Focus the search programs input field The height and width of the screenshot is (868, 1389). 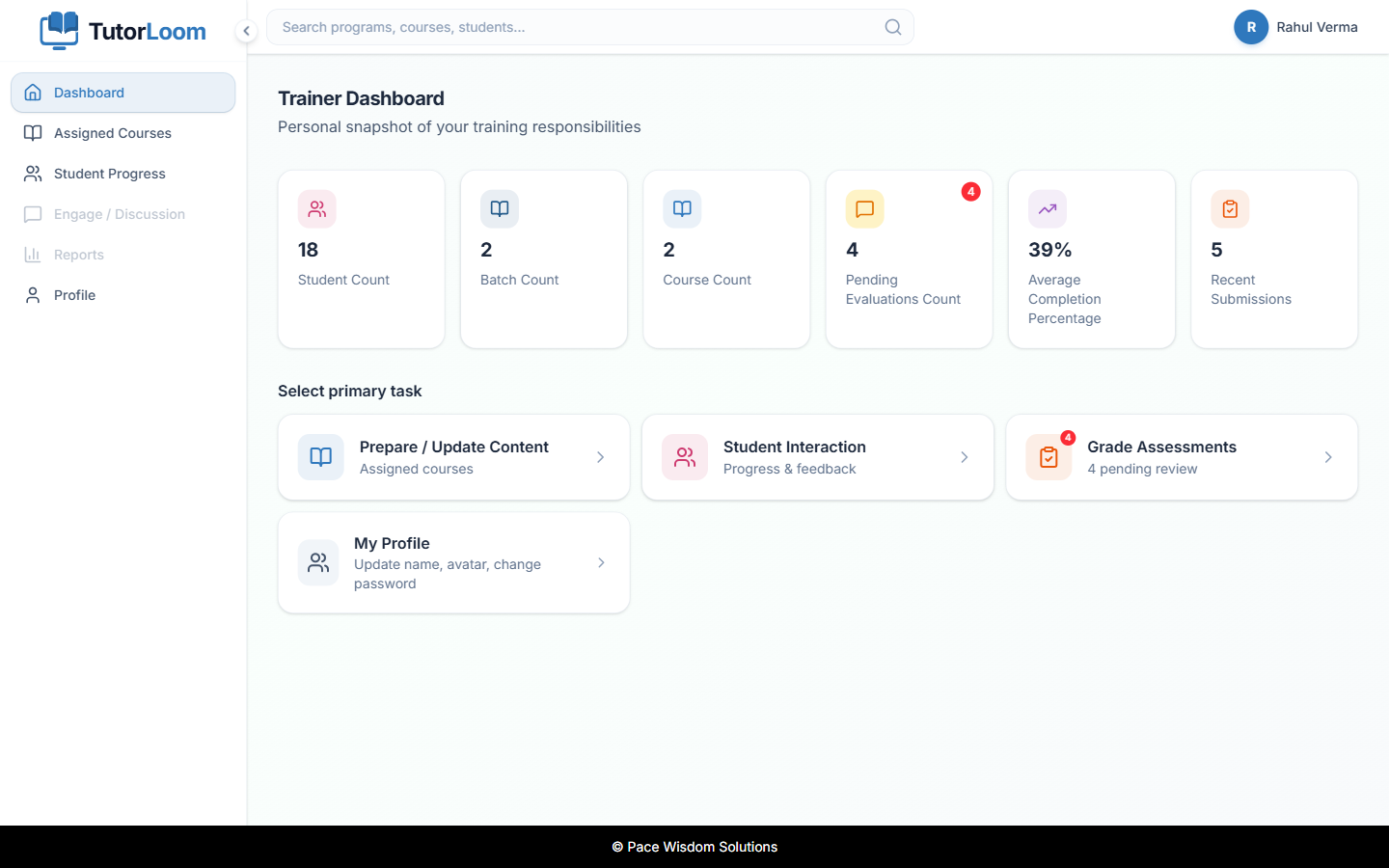(x=589, y=27)
